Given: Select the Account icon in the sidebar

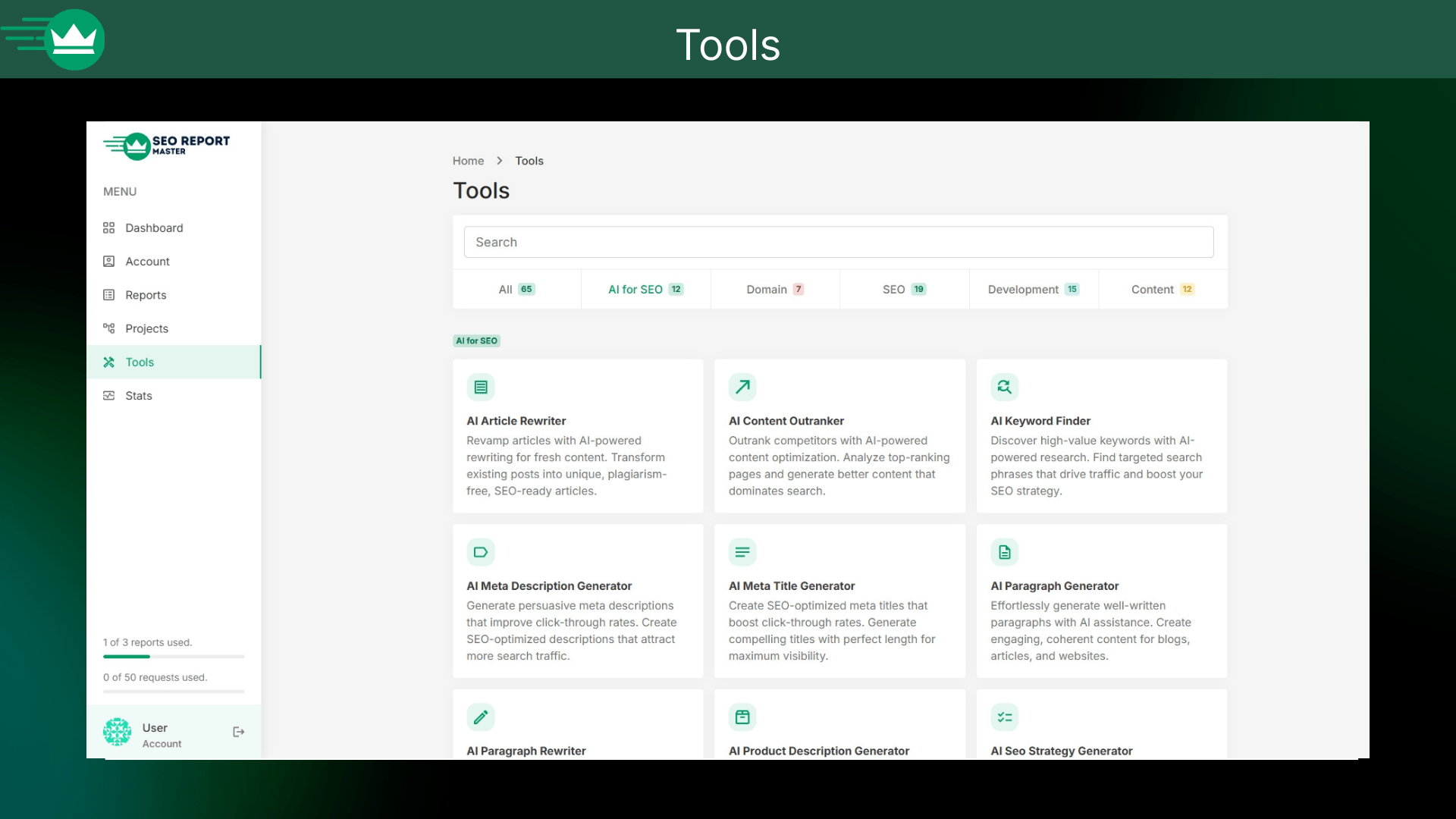Looking at the screenshot, I should pos(108,261).
